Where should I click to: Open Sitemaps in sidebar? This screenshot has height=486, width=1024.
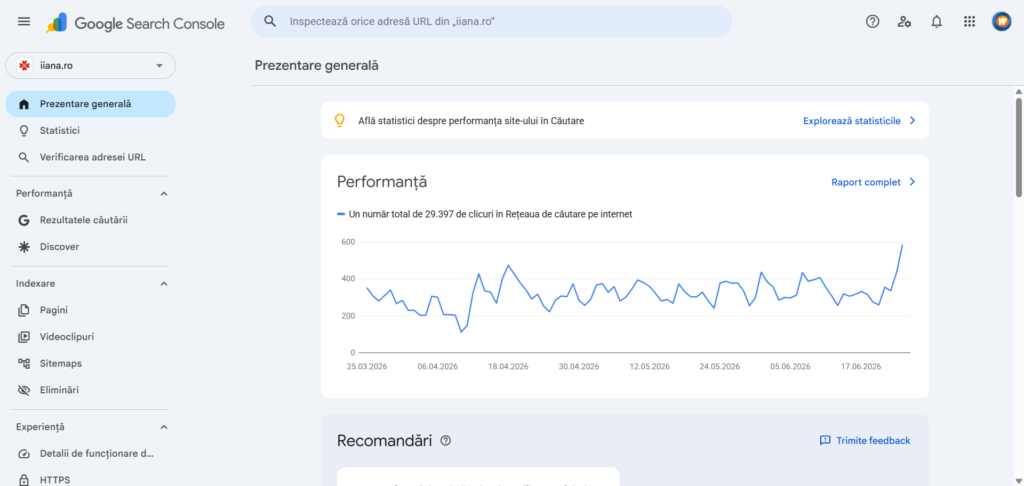[x=90, y=363]
